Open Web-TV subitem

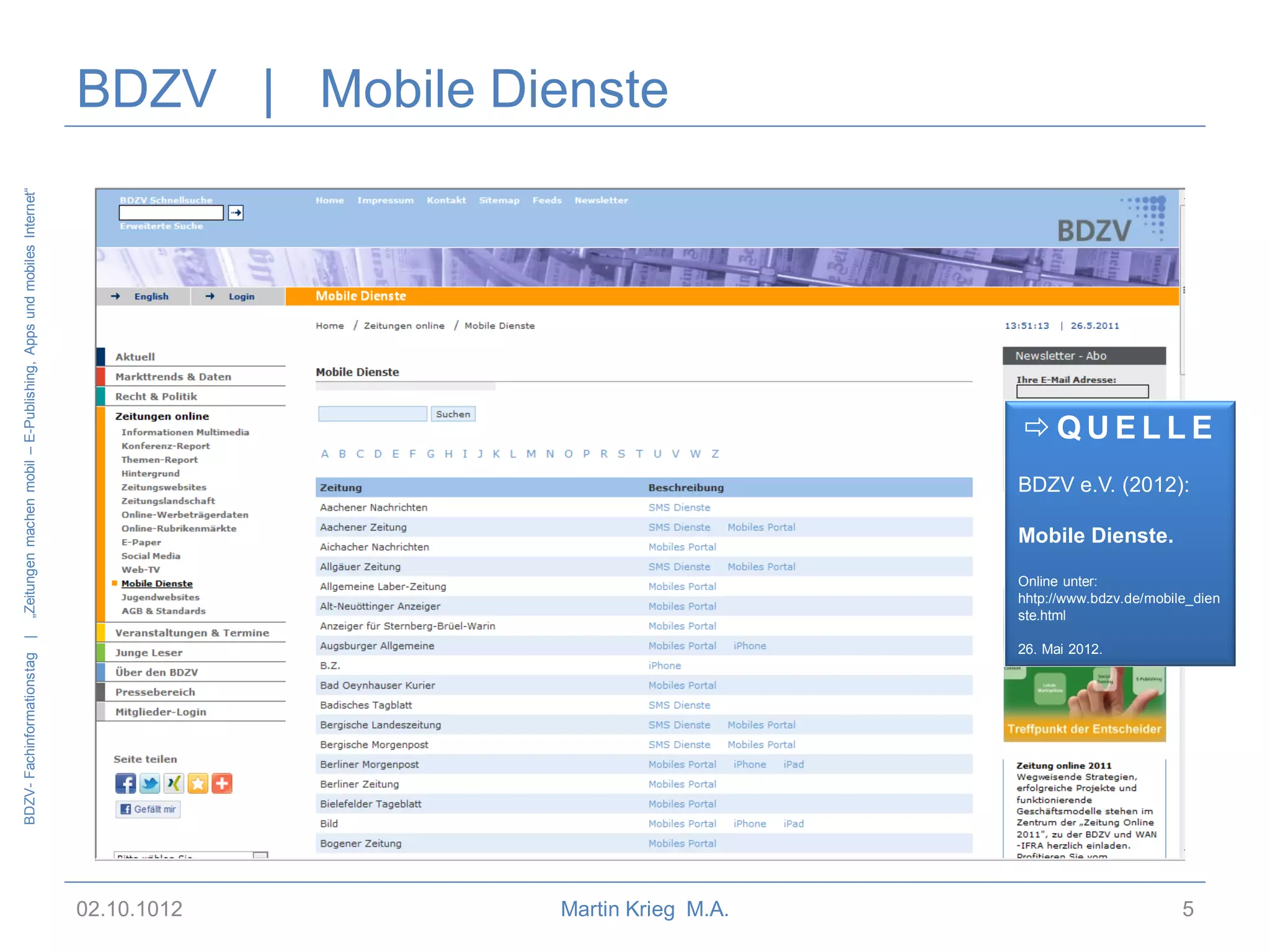(x=141, y=570)
